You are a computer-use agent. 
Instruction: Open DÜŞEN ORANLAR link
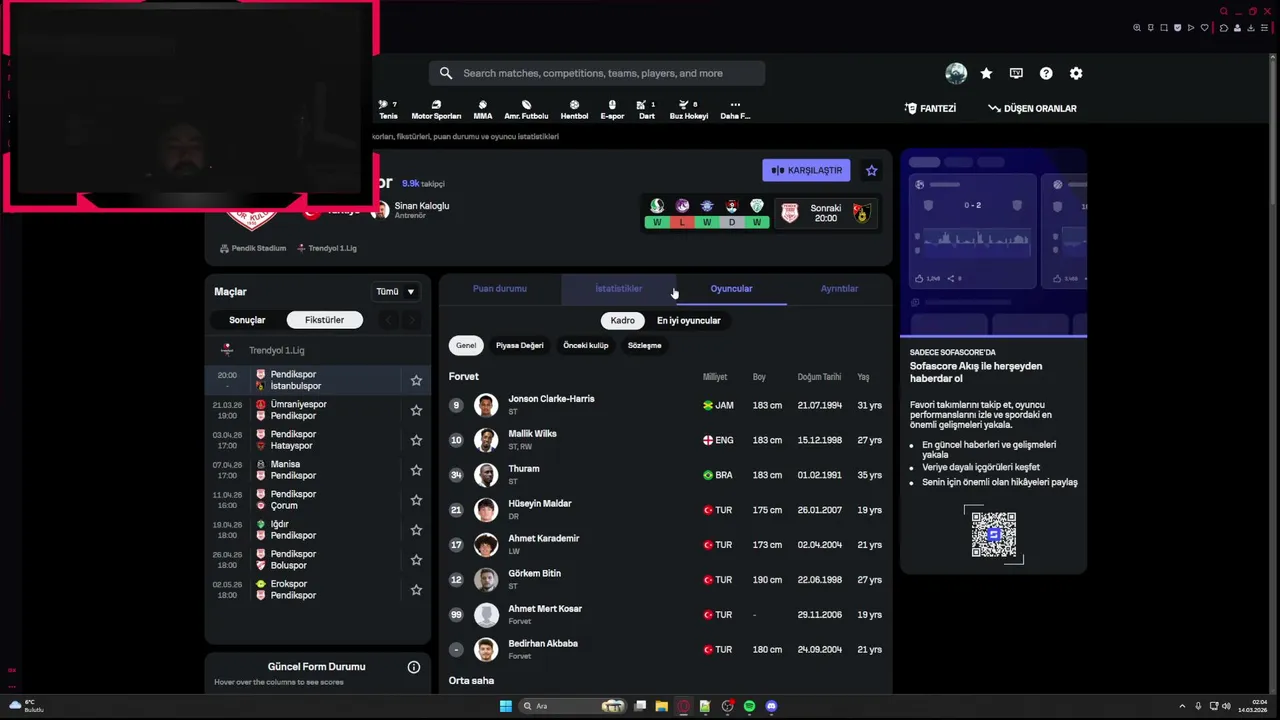pyautogui.click(x=1032, y=108)
